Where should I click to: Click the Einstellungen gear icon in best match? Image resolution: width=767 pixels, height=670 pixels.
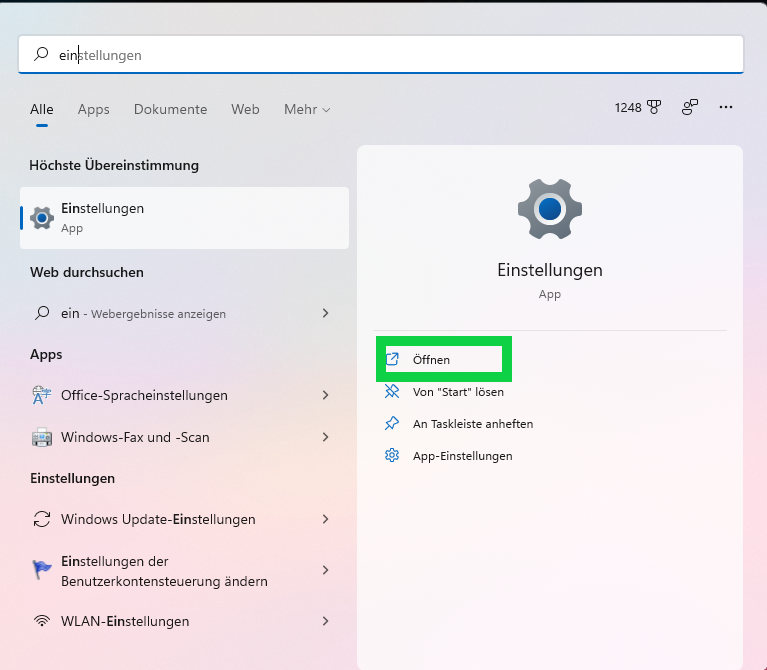click(x=42, y=218)
